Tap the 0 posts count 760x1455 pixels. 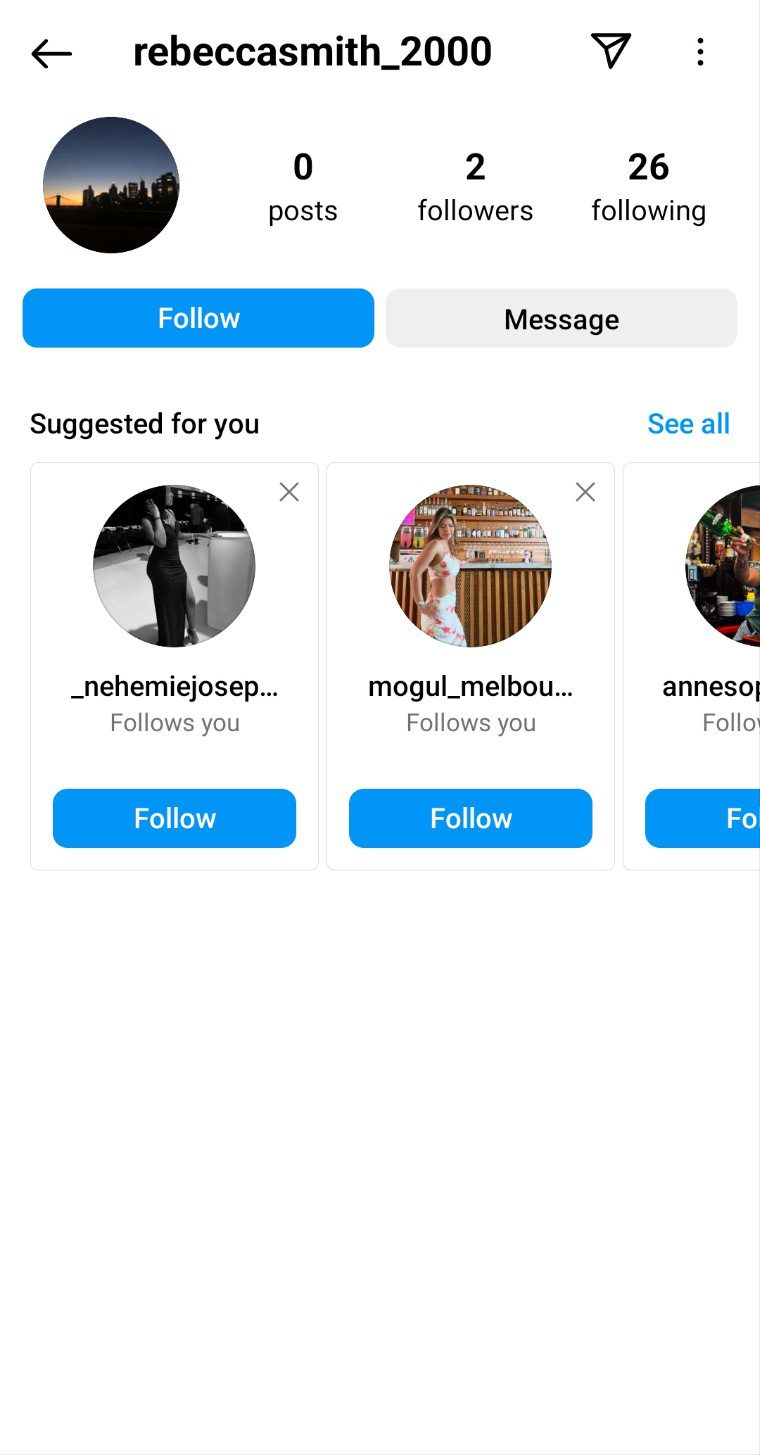click(303, 187)
